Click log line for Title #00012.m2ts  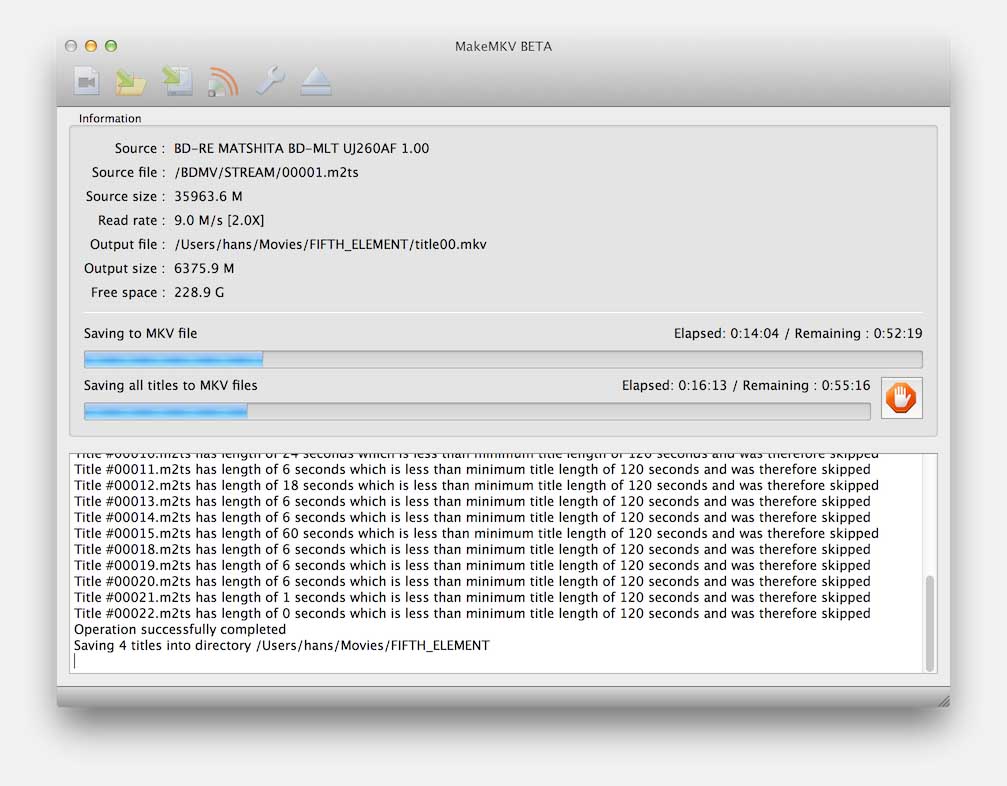(477, 485)
